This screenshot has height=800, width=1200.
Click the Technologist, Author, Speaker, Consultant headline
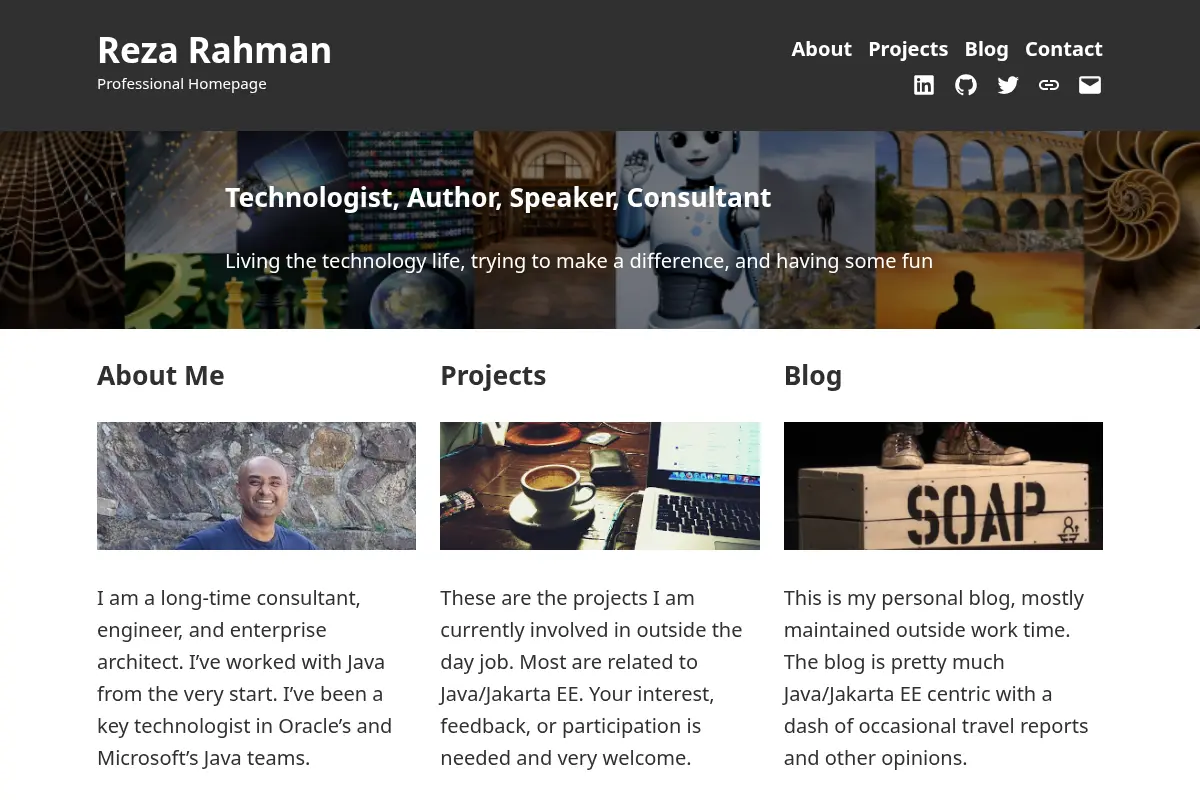point(498,198)
